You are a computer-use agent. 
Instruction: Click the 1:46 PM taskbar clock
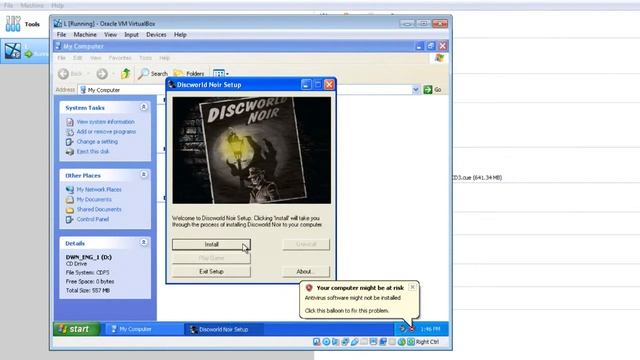point(430,329)
